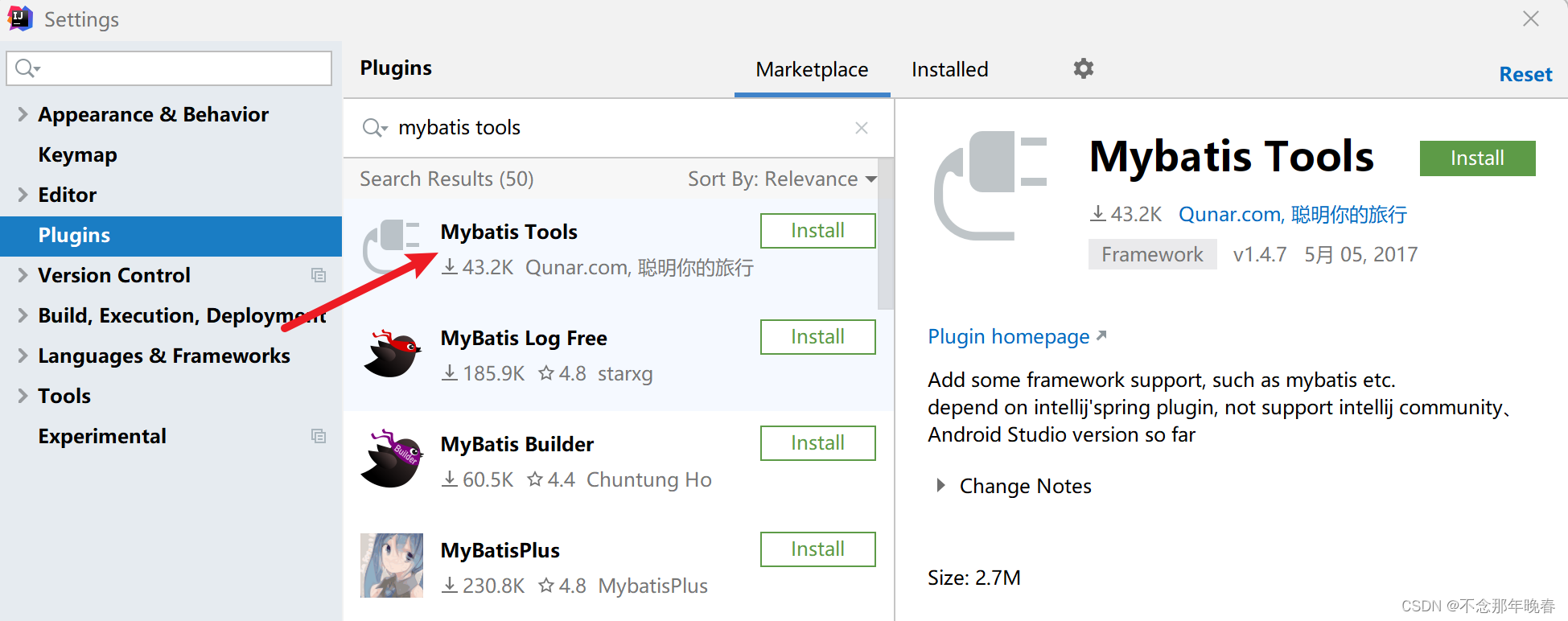
Task: Click the IntelliJ IDEA logo in title bar
Action: point(19,19)
